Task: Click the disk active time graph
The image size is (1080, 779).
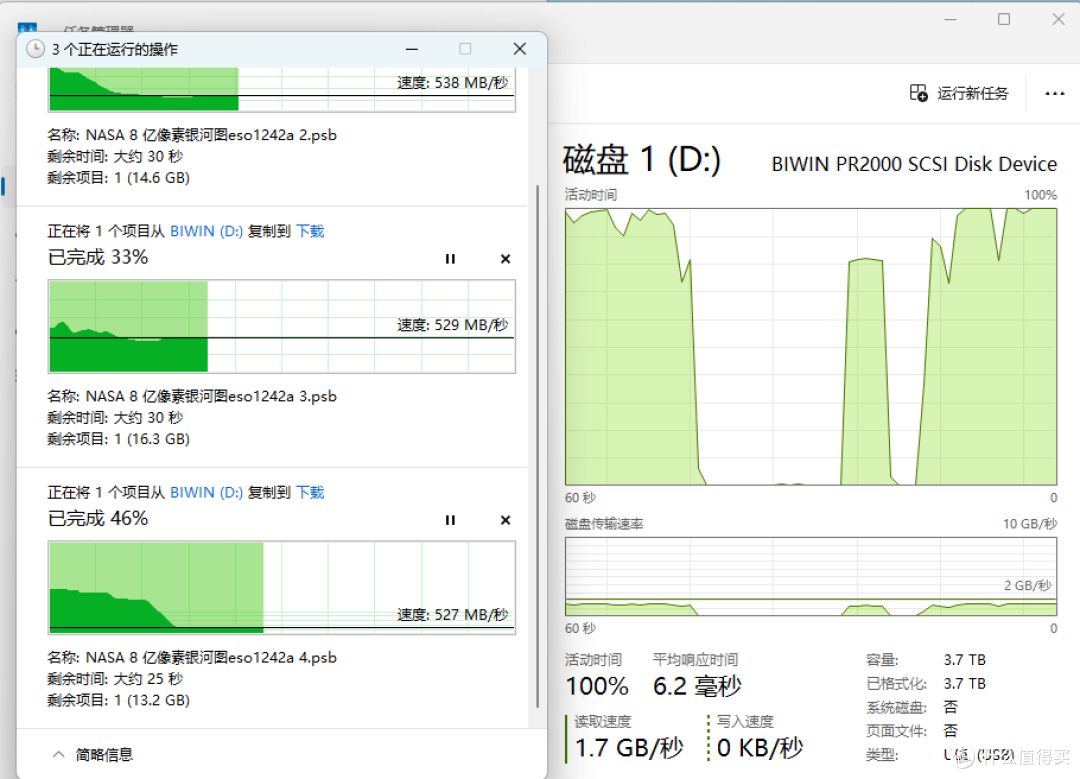Action: (811, 346)
